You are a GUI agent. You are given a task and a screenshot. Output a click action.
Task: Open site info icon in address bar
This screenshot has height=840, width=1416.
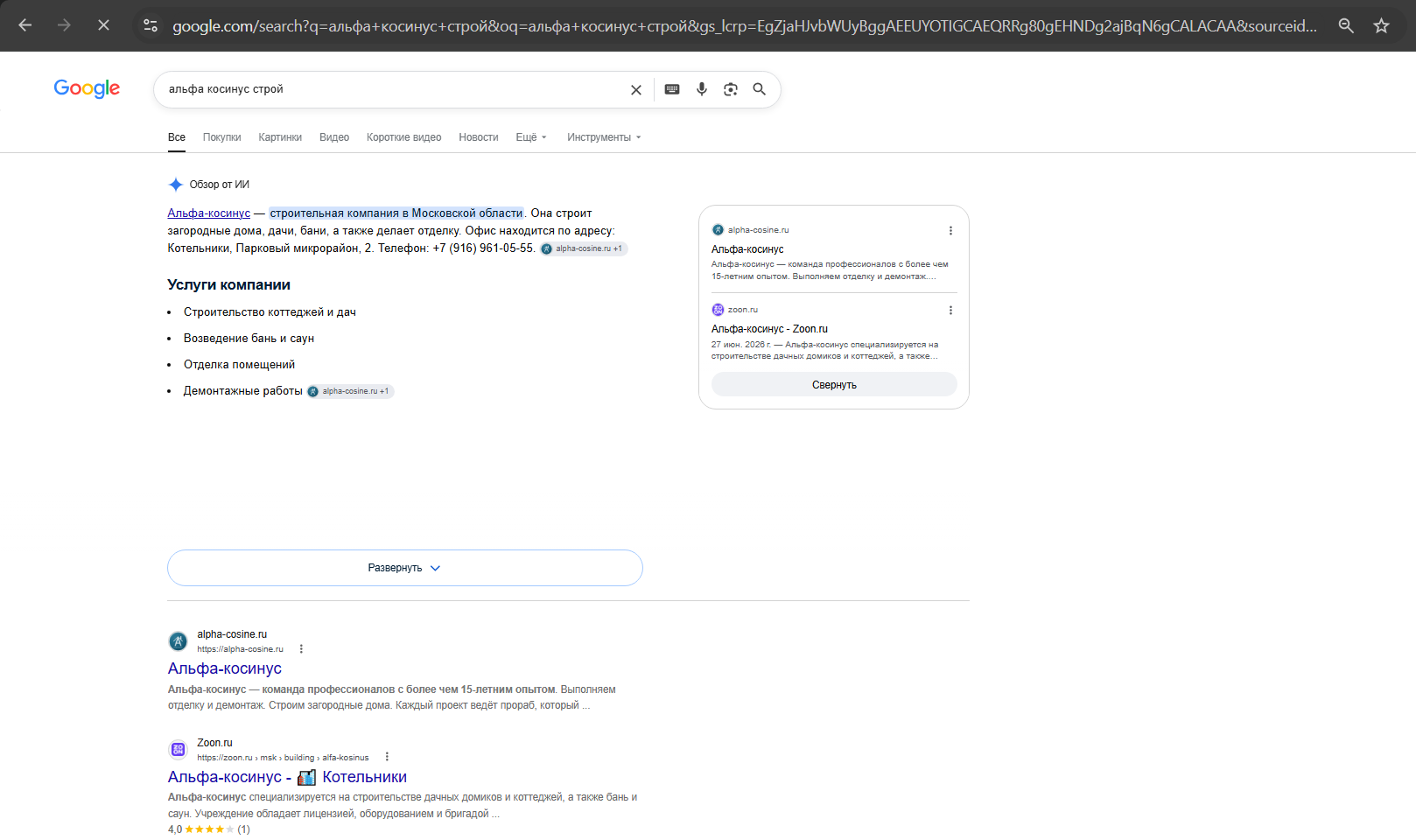[151, 25]
